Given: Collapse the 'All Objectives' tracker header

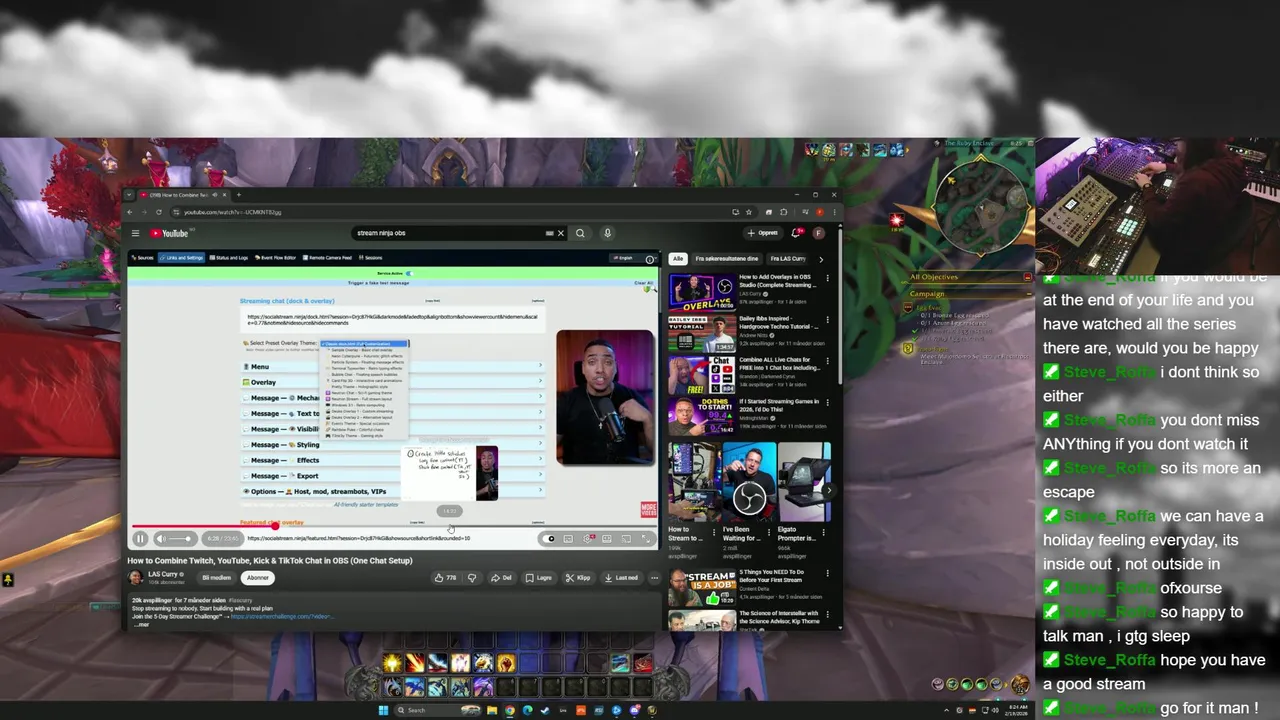Looking at the screenshot, I should 1027,277.
